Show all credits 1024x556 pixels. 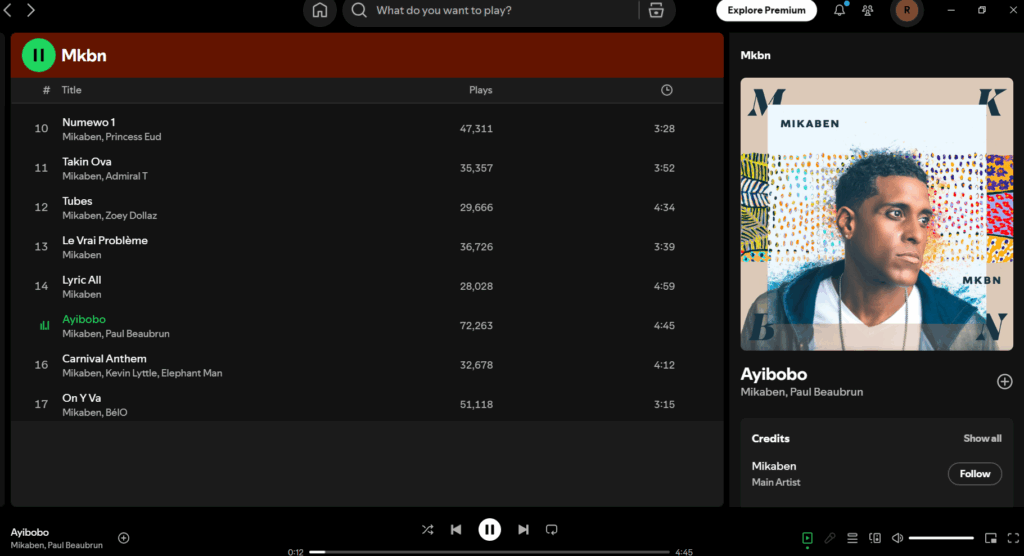coord(982,438)
